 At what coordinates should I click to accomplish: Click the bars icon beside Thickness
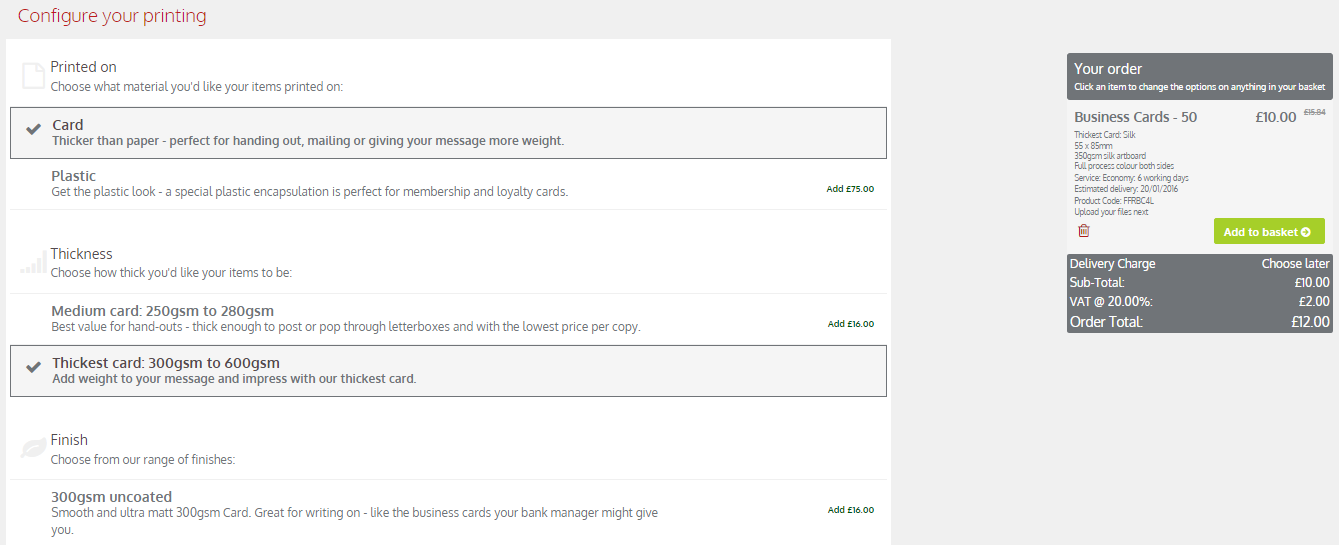[33, 264]
